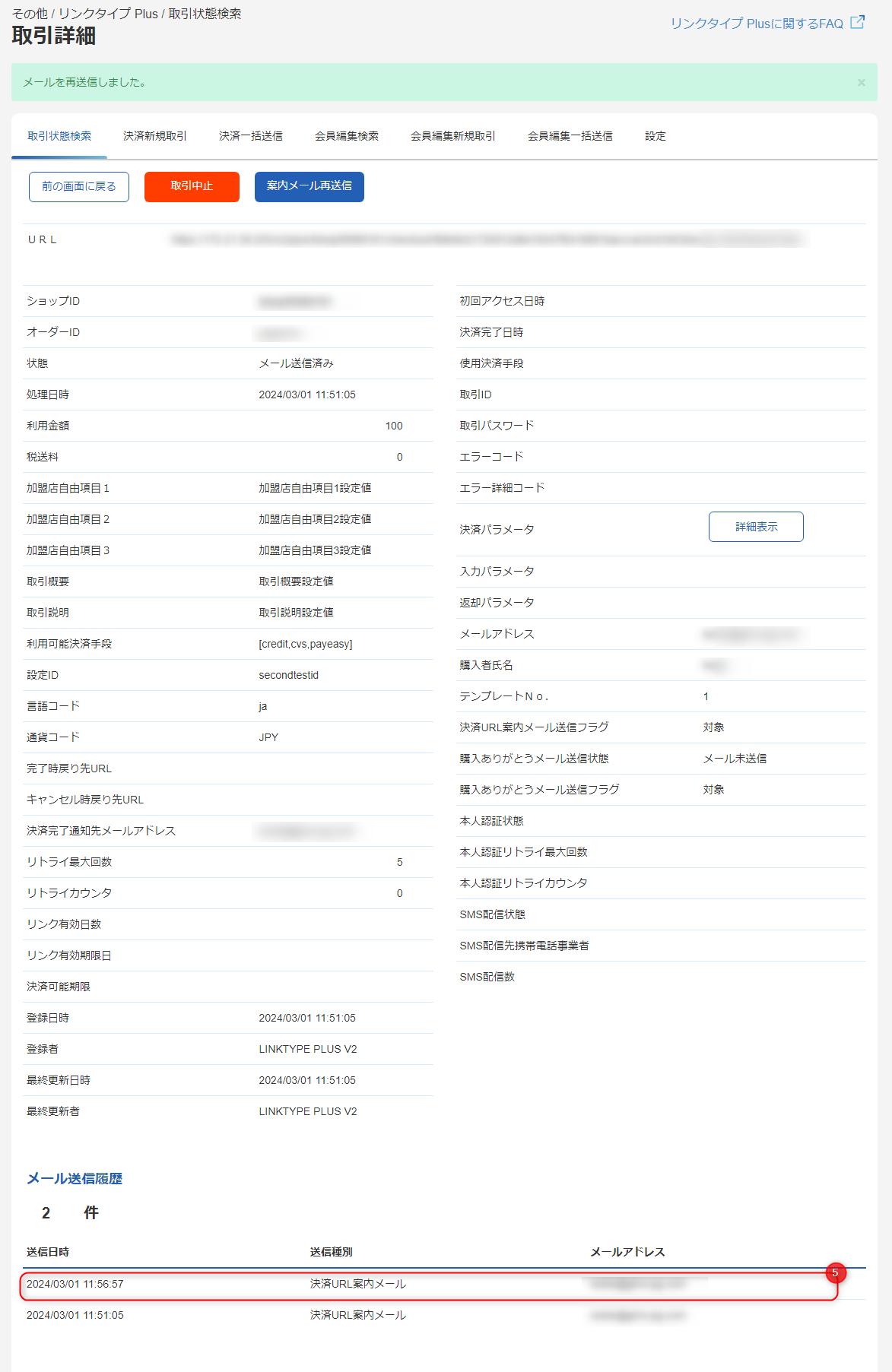Click the 送信日時 column header
892x1372 pixels.
pos(48,1252)
